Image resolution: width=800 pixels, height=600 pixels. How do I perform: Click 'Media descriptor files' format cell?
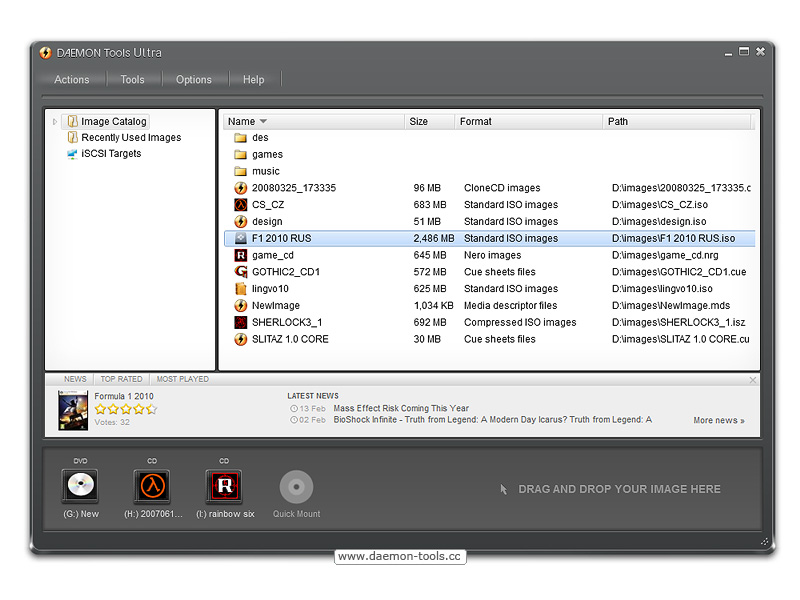coord(510,306)
